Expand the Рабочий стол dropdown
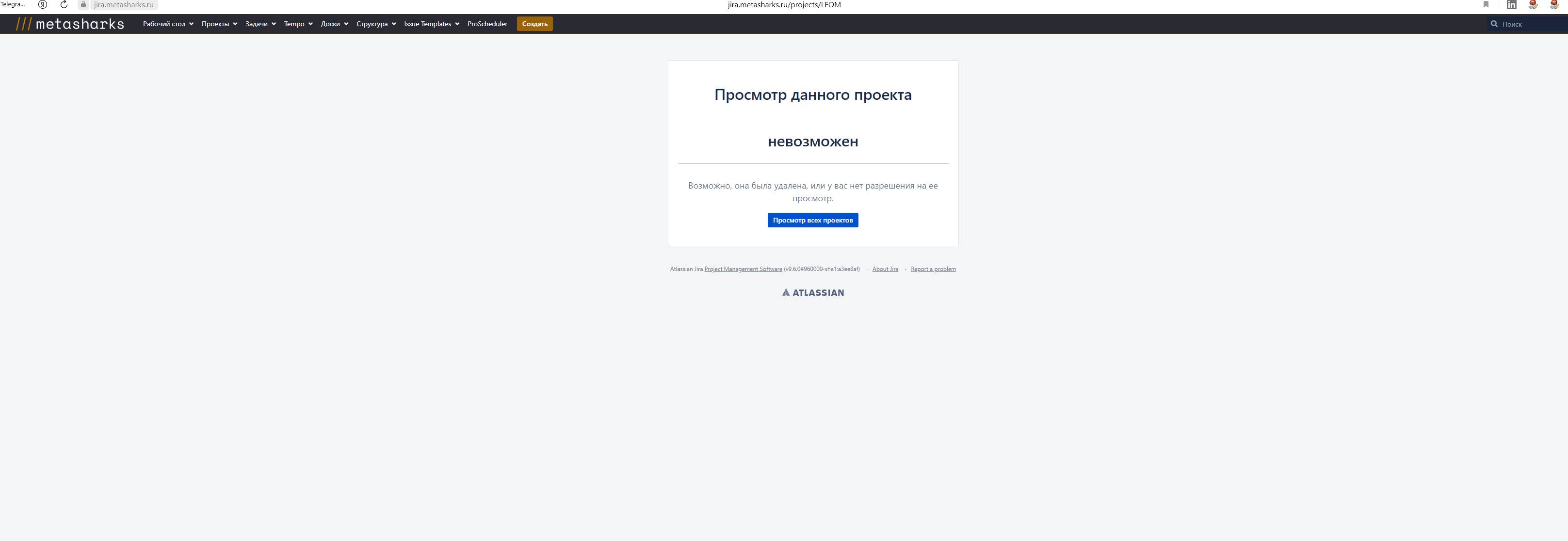Image resolution: width=1568 pixels, height=541 pixels. click(x=168, y=24)
